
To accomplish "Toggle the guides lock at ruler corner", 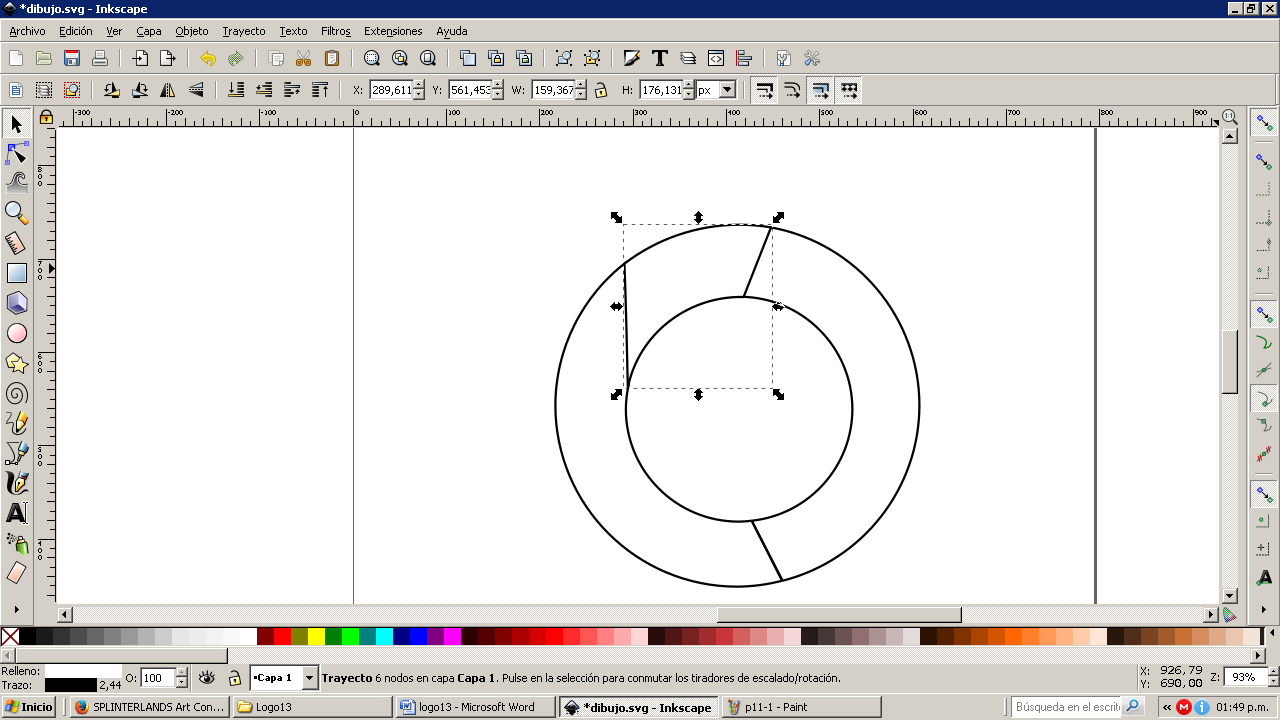I will [x=46, y=117].
